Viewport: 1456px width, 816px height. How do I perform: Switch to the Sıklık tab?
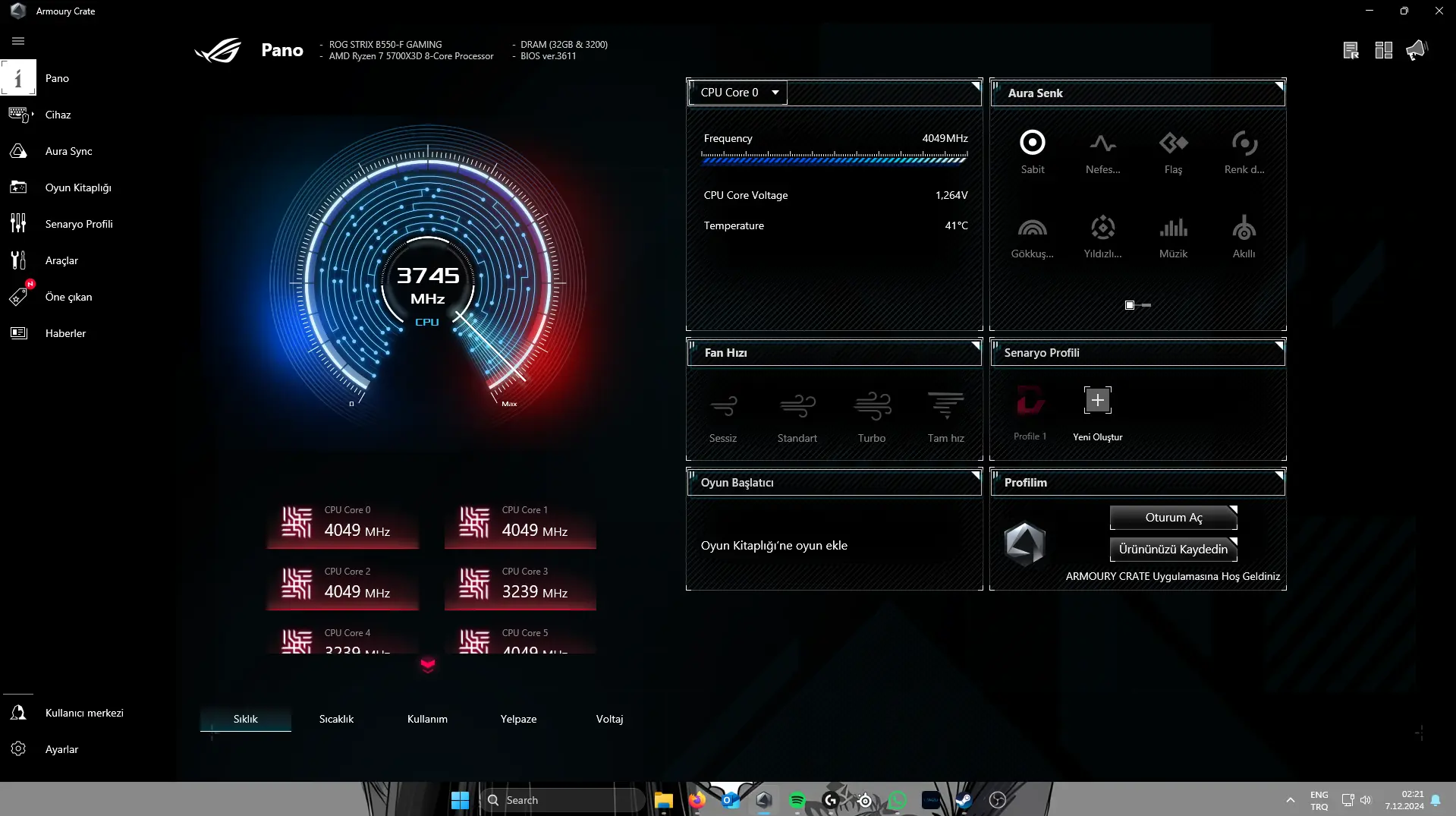[x=246, y=719]
